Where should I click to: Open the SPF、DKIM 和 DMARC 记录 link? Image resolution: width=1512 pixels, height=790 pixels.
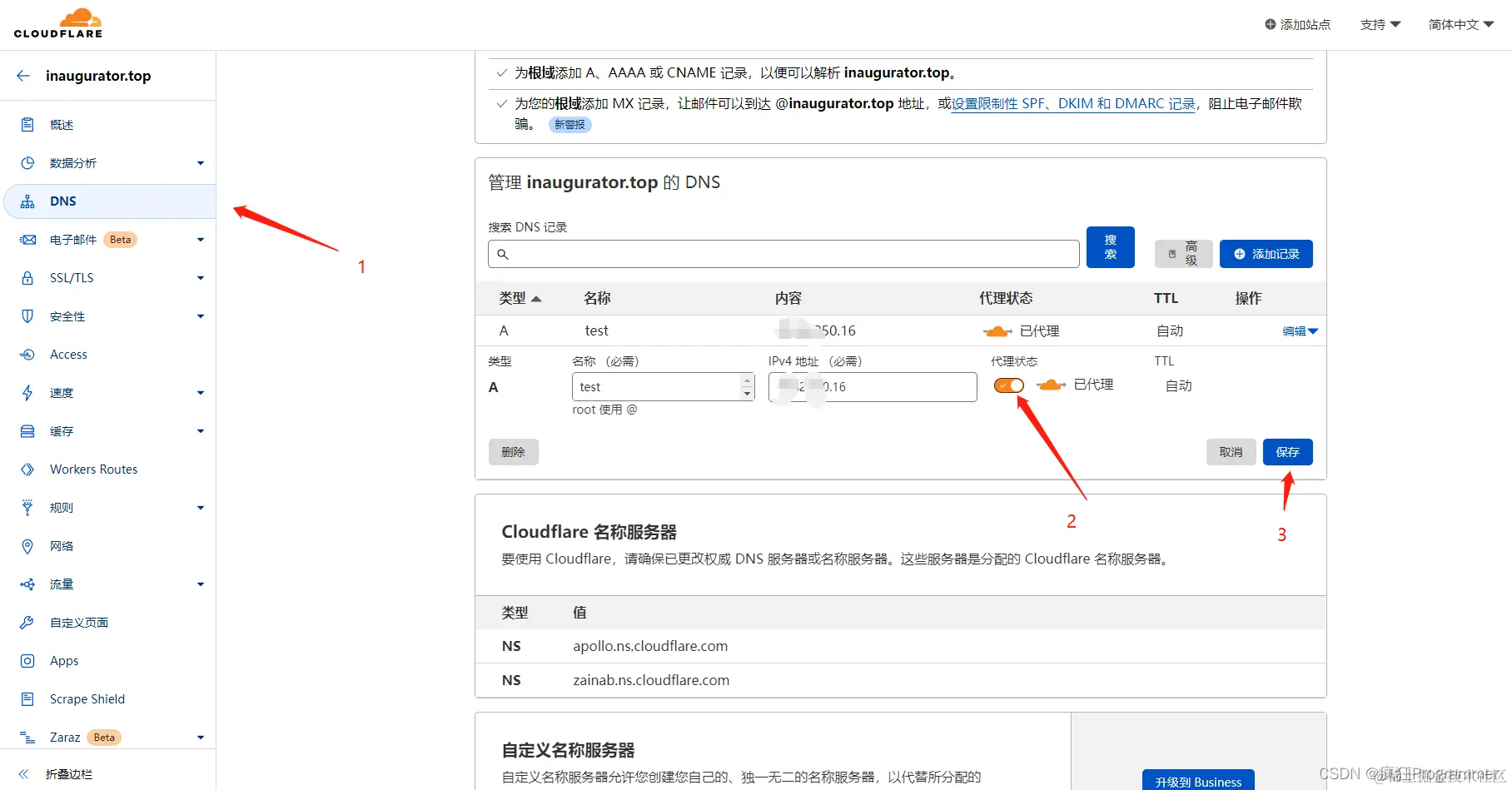point(1072,103)
